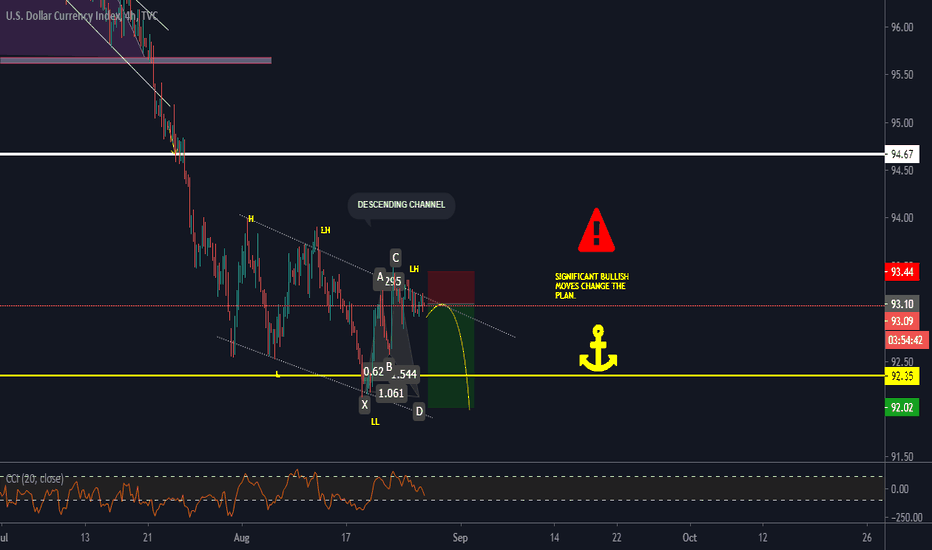Click the 94.67 white price label
This screenshot has height=550, width=932.
[902, 155]
